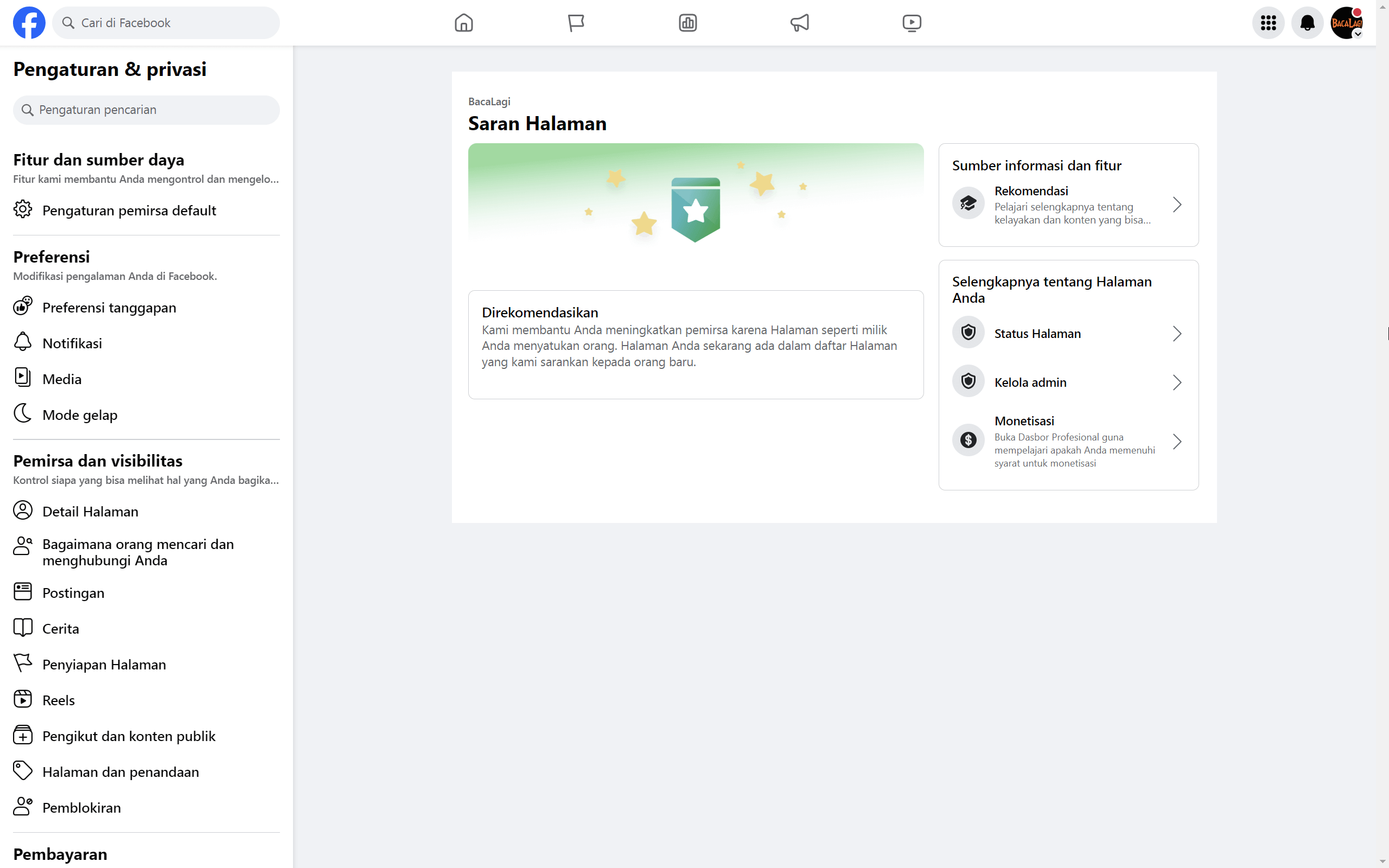Open the professional dashboard insights icon

click(x=687, y=22)
